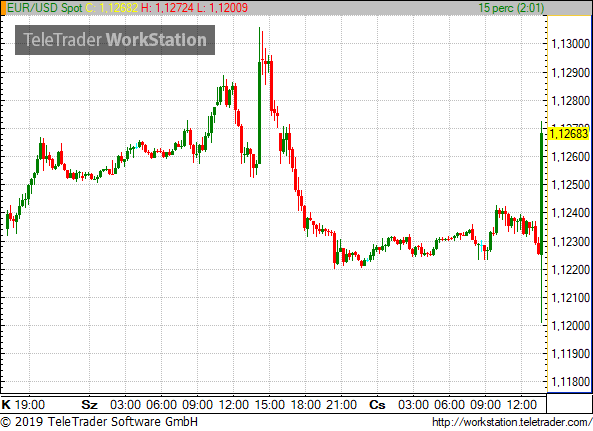Click the TeleTrader WorkStation watermark logo
Image resolution: width=593 pixels, height=431 pixels.
[115, 40]
